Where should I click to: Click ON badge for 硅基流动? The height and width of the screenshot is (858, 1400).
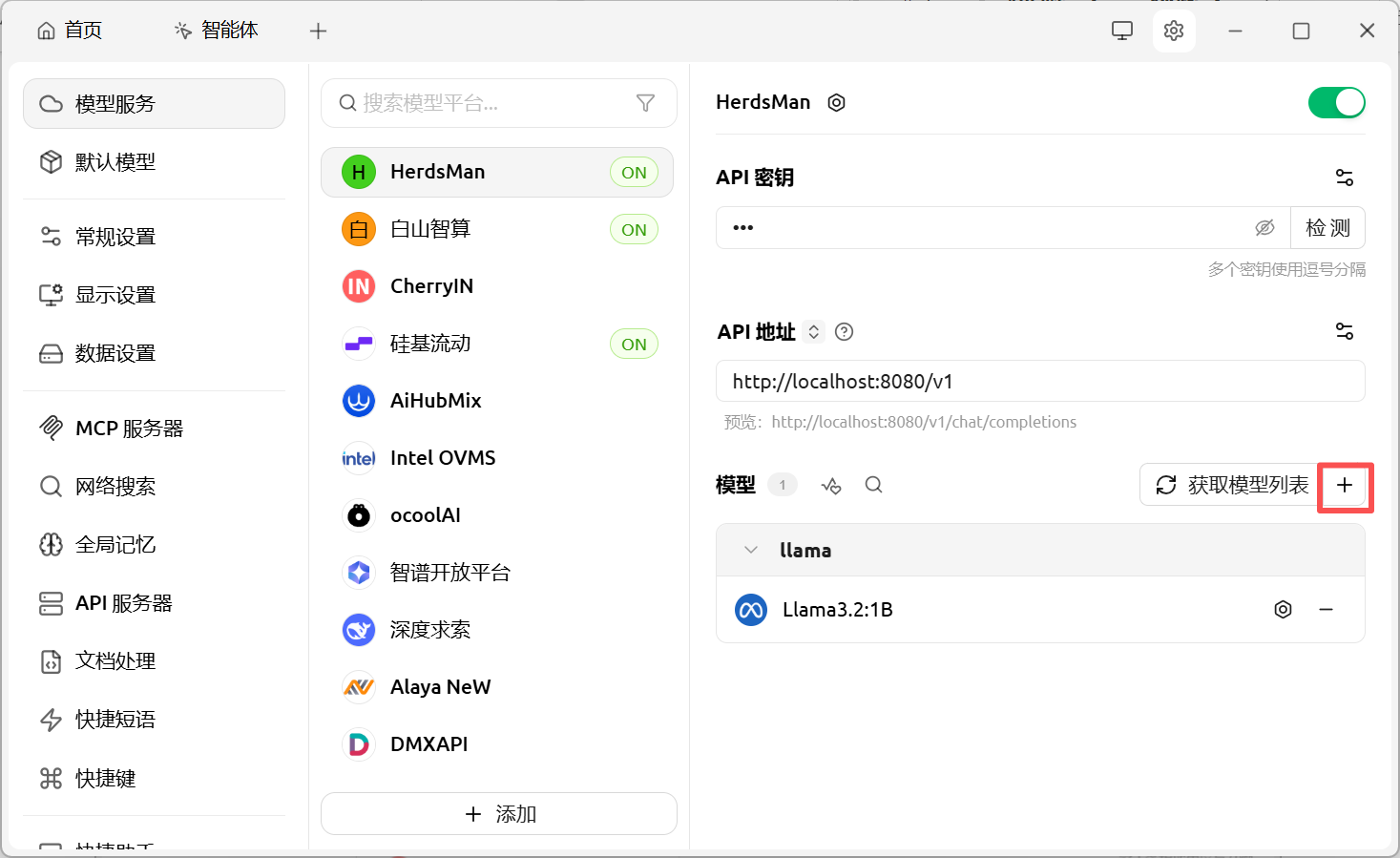pyautogui.click(x=634, y=345)
